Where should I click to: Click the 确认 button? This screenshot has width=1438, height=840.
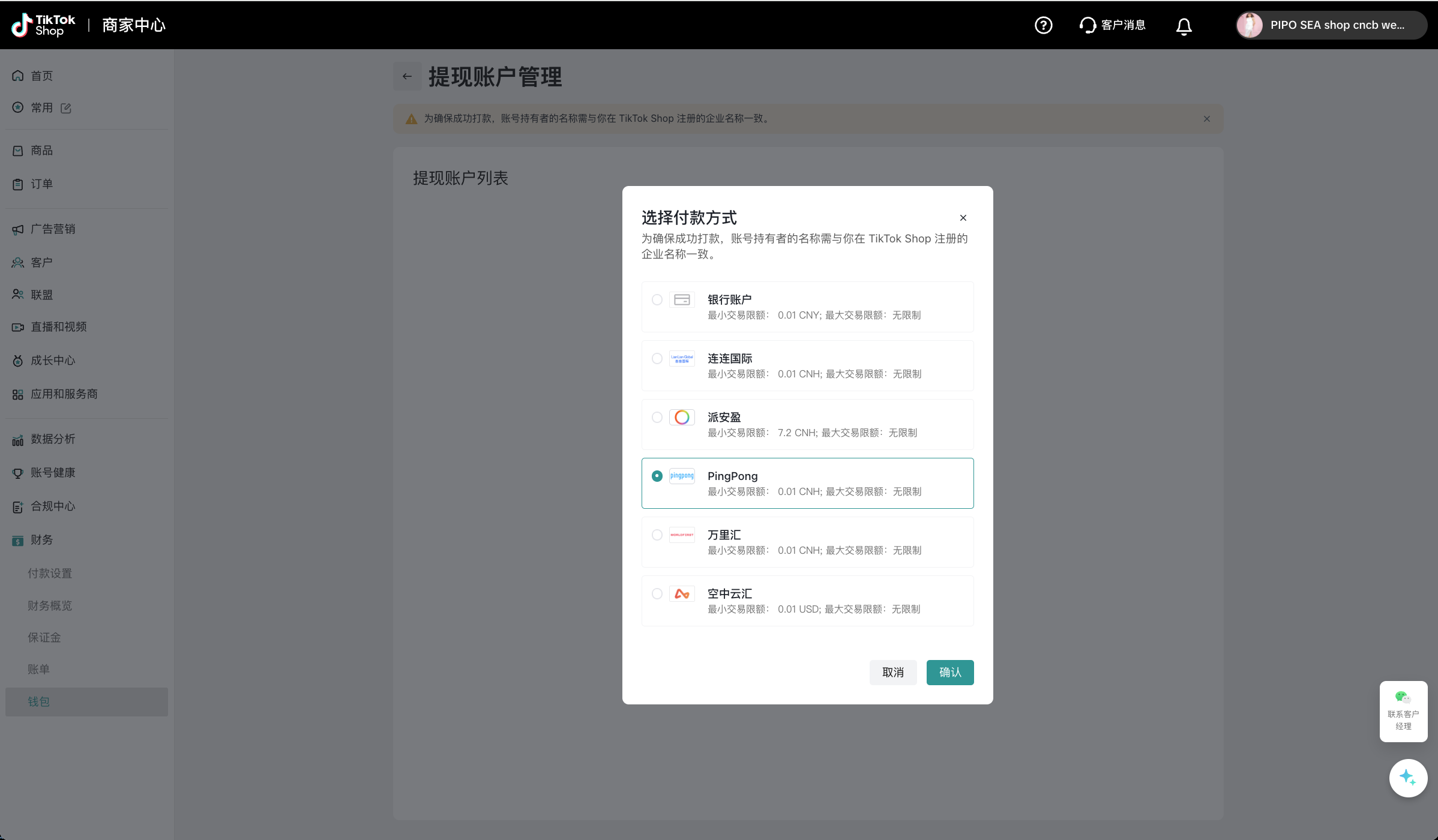[949, 672]
